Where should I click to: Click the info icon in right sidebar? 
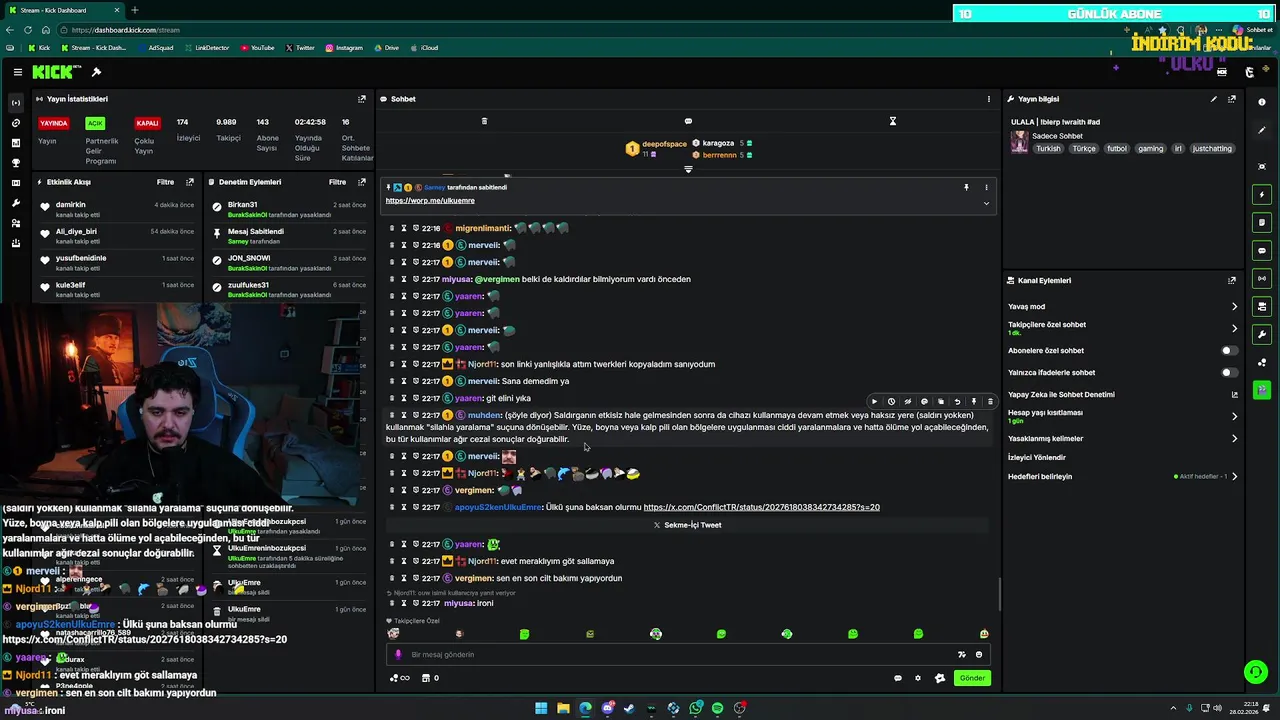pyautogui.click(x=1262, y=102)
